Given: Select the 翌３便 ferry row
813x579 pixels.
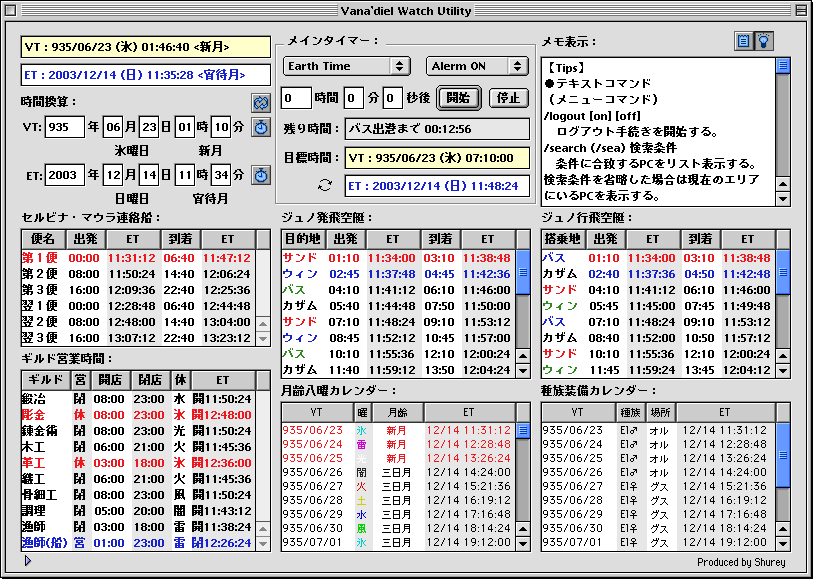Looking at the screenshot, I should pyautogui.click(x=138, y=338).
